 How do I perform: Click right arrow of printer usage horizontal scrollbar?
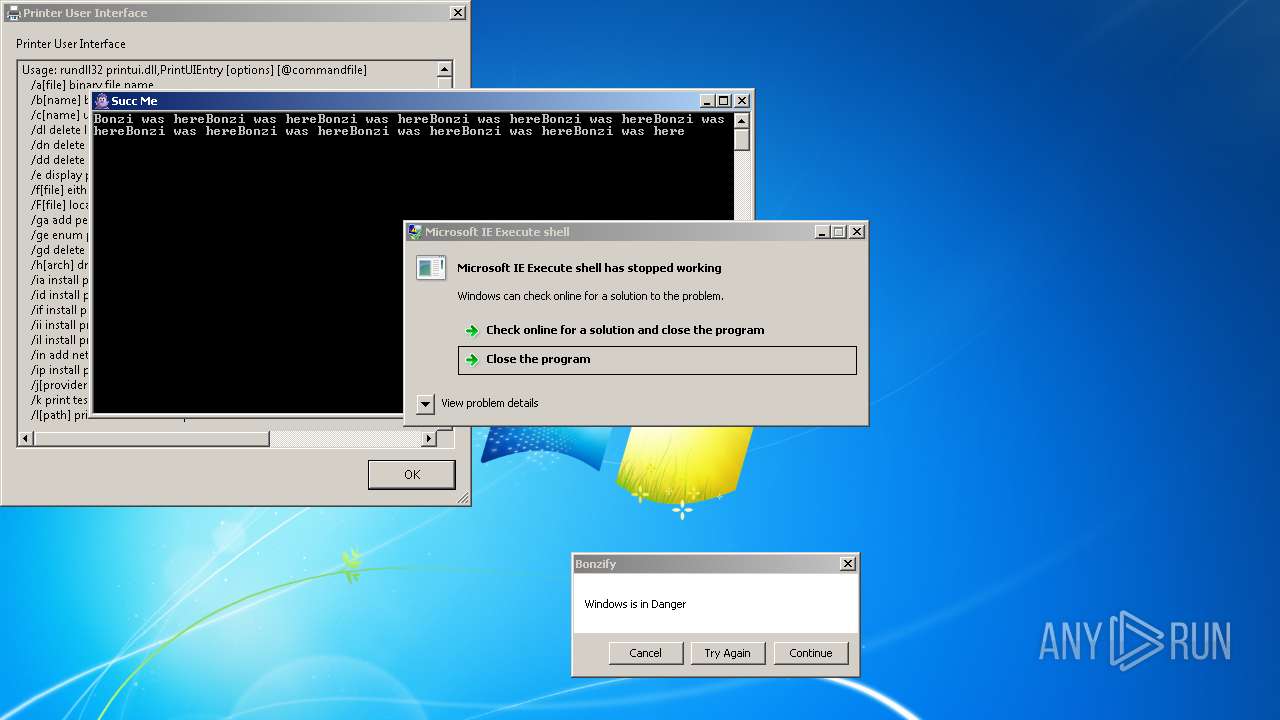tap(429, 438)
